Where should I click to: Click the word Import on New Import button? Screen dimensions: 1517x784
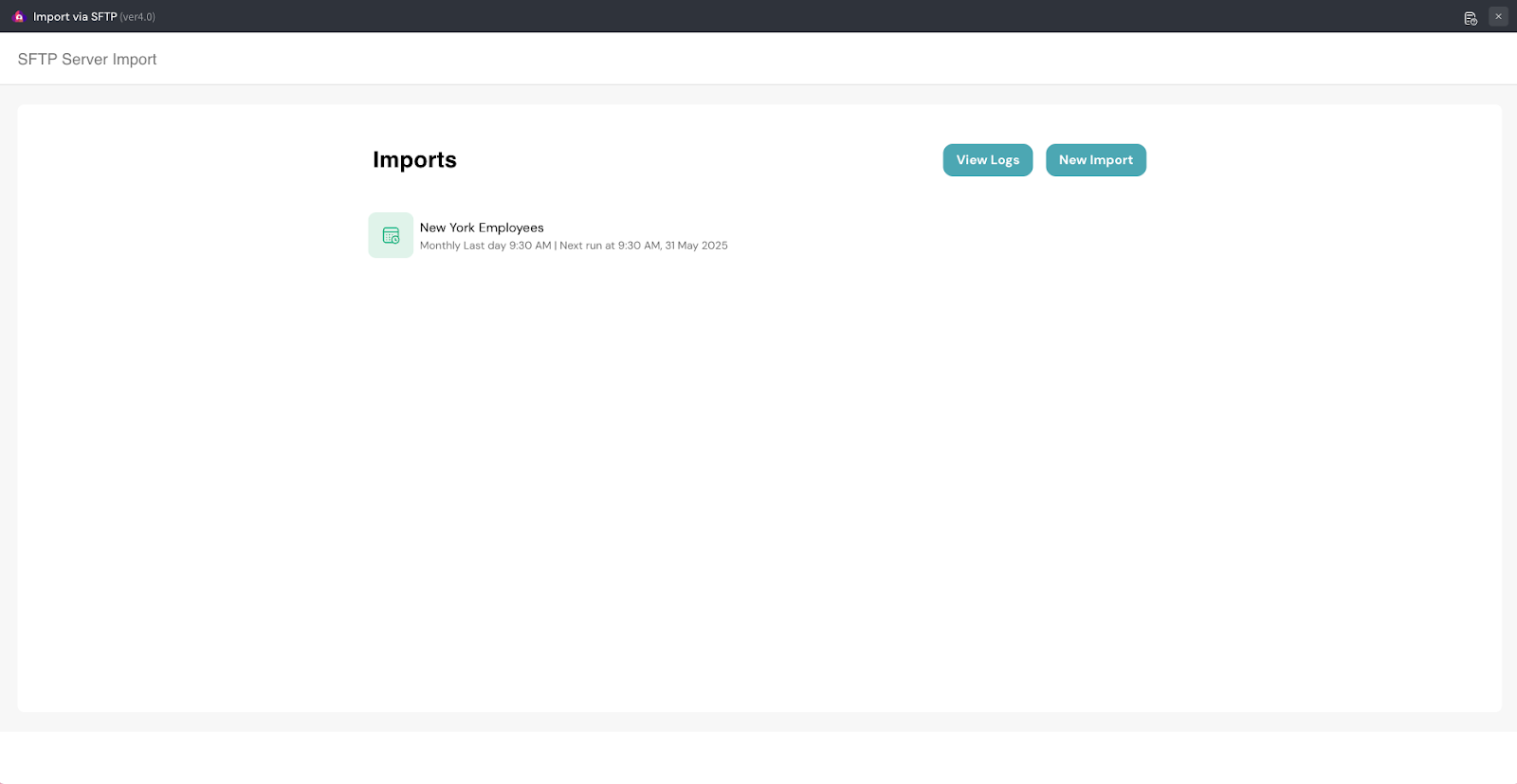pyautogui.click(x=1111, y=160)
